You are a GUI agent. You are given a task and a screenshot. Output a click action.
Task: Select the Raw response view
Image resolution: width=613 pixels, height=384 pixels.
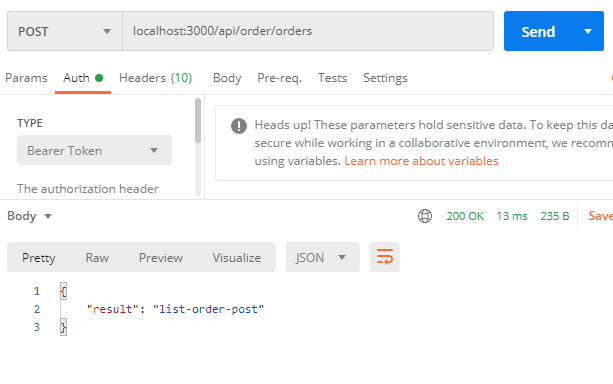97,258
